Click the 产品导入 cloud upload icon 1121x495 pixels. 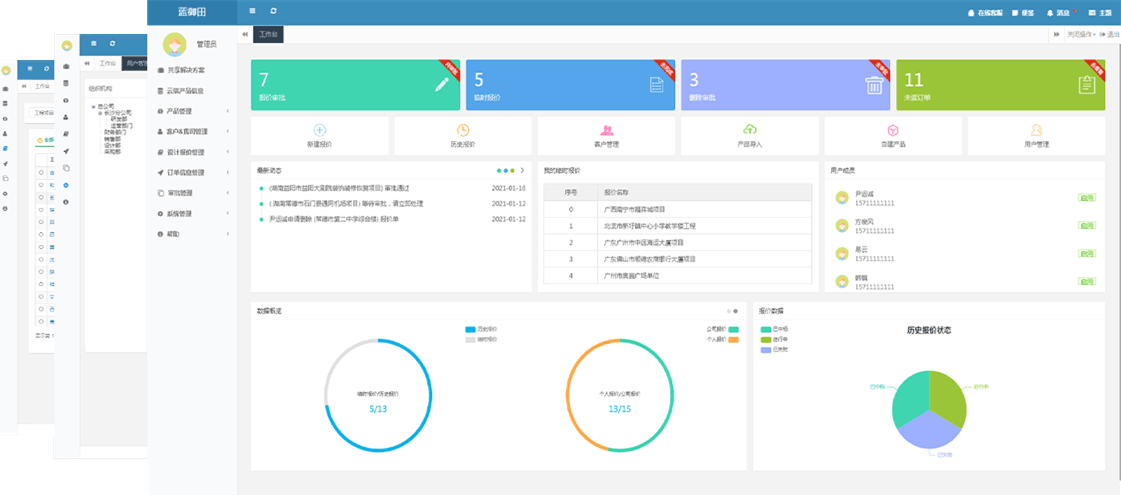750,130
